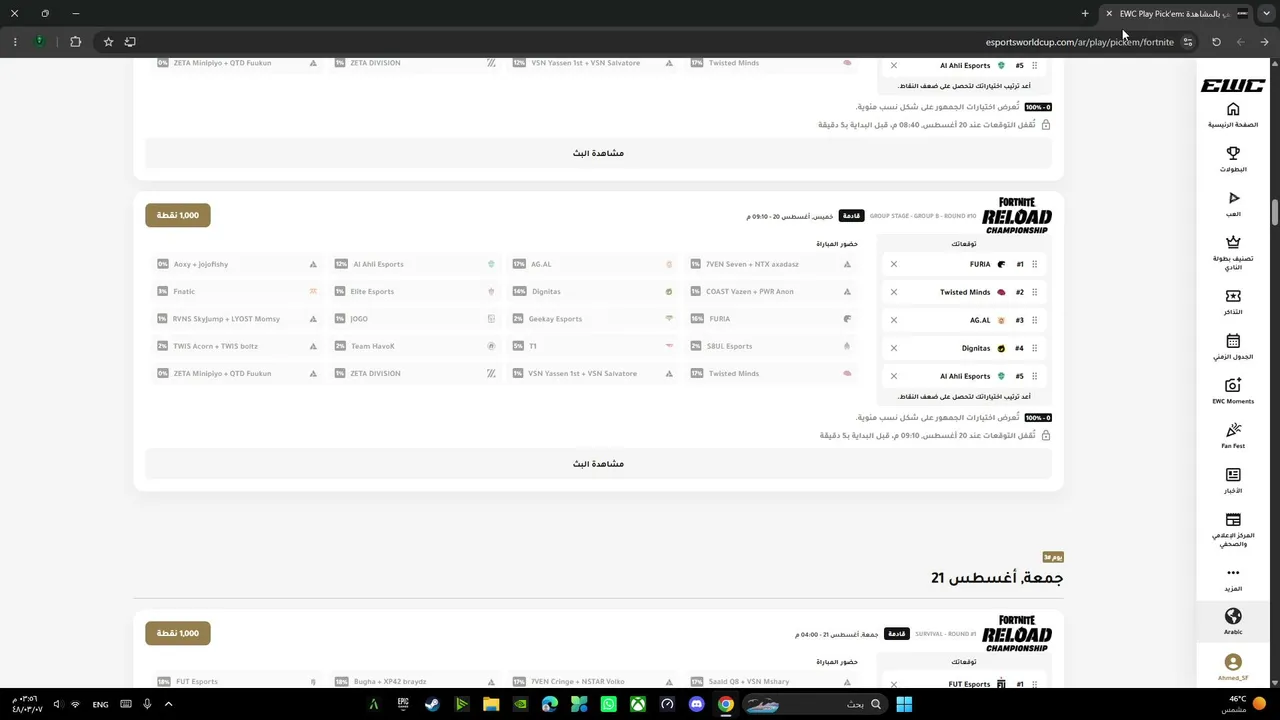The height and width of the screenshot is (720, 1280).
Task: Select team COAST Vazen + PWR Anon
Action: click(771, 292)
